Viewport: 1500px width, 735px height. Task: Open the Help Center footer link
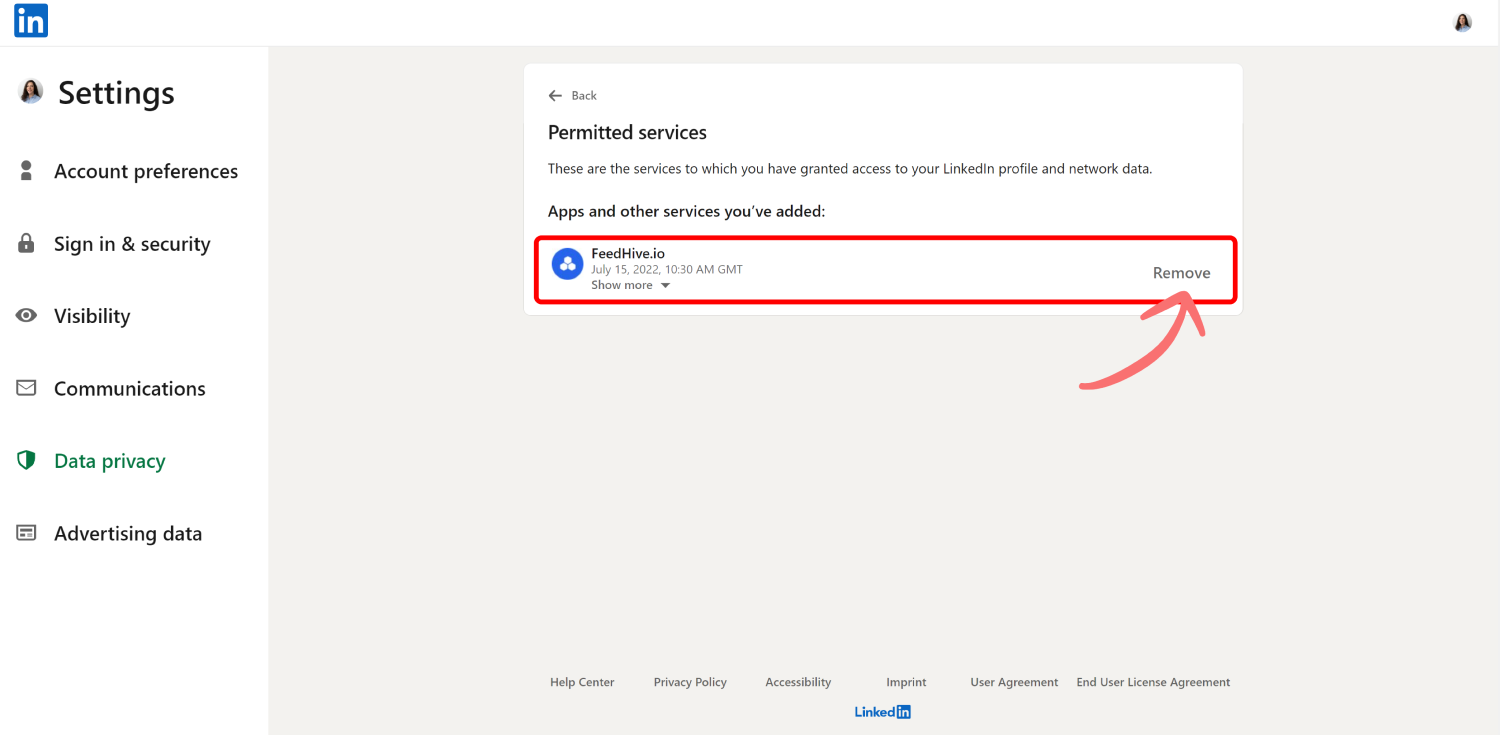point(582,682)
